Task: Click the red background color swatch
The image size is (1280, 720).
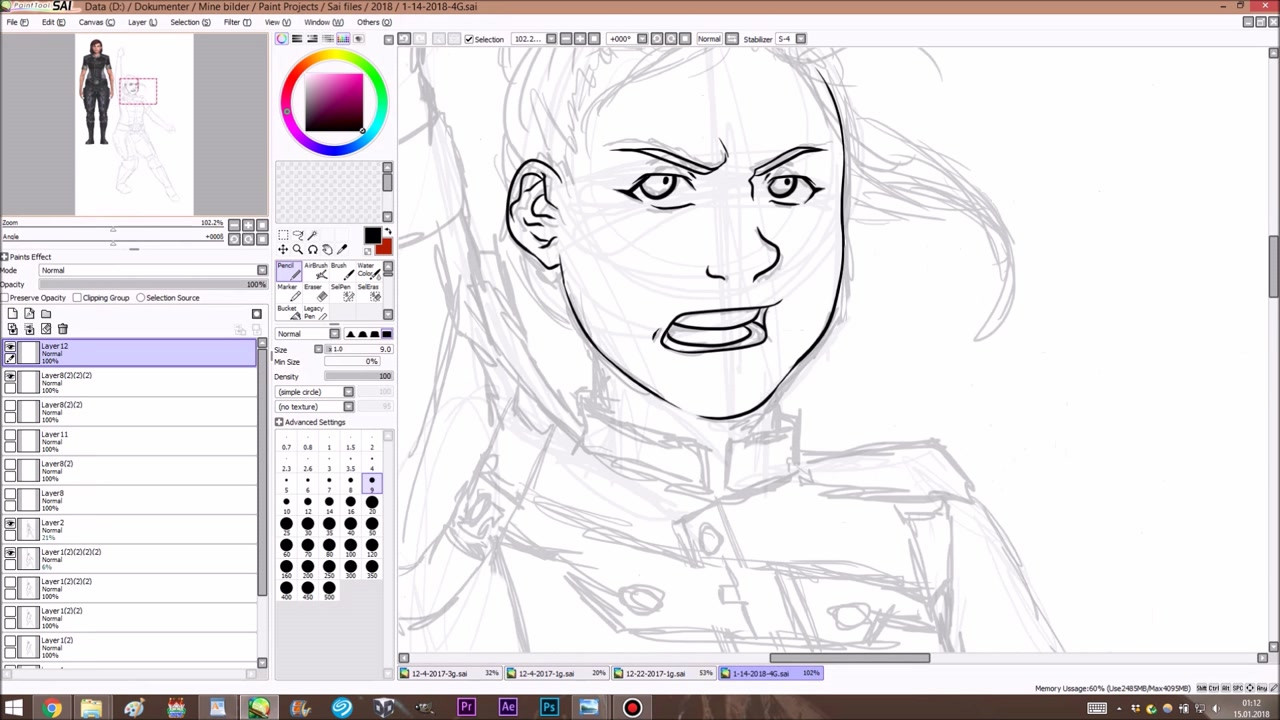Action: [x=384, y=247]
